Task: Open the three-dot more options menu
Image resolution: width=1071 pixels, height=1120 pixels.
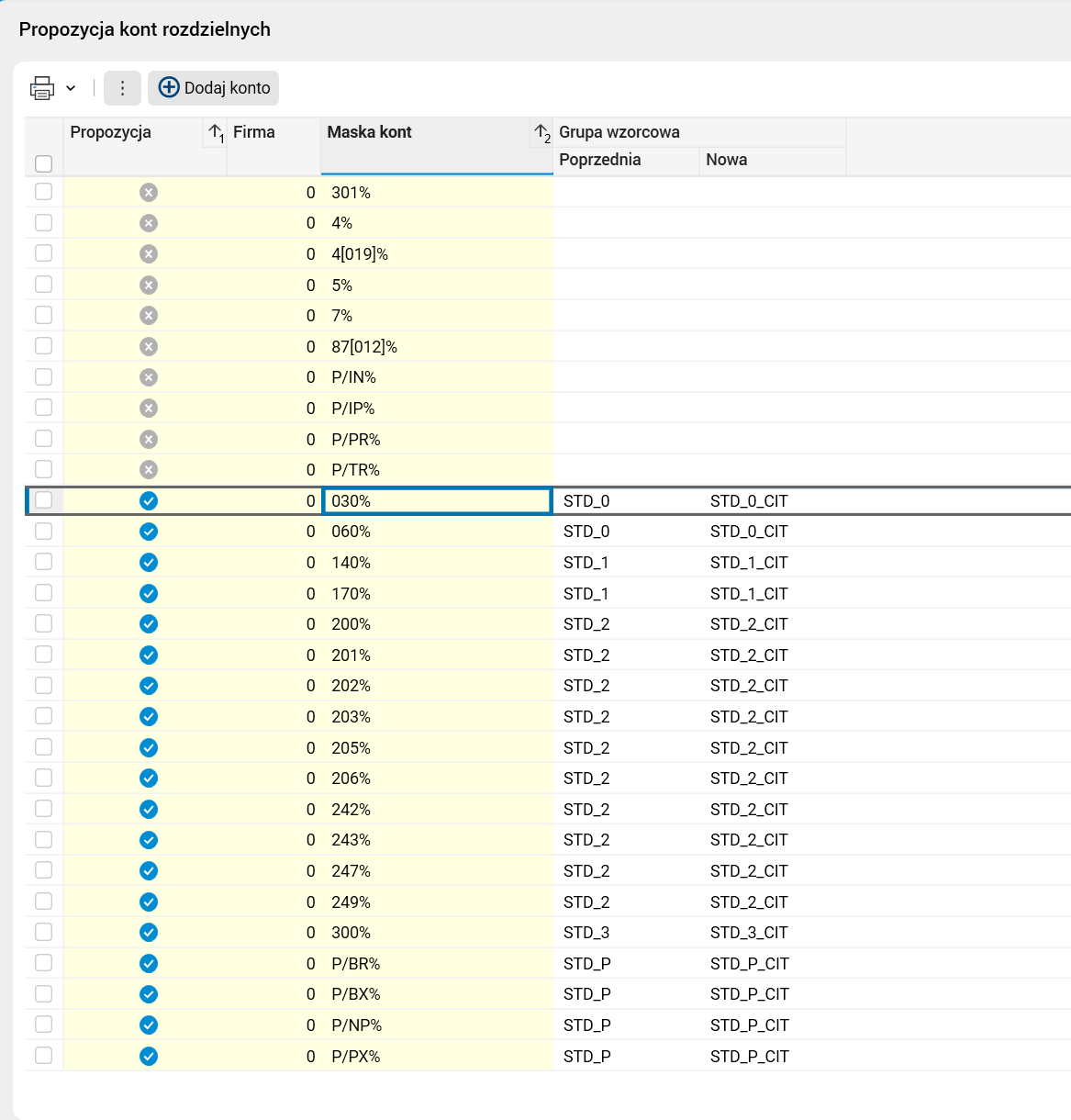Action: (x=122, y=88)
